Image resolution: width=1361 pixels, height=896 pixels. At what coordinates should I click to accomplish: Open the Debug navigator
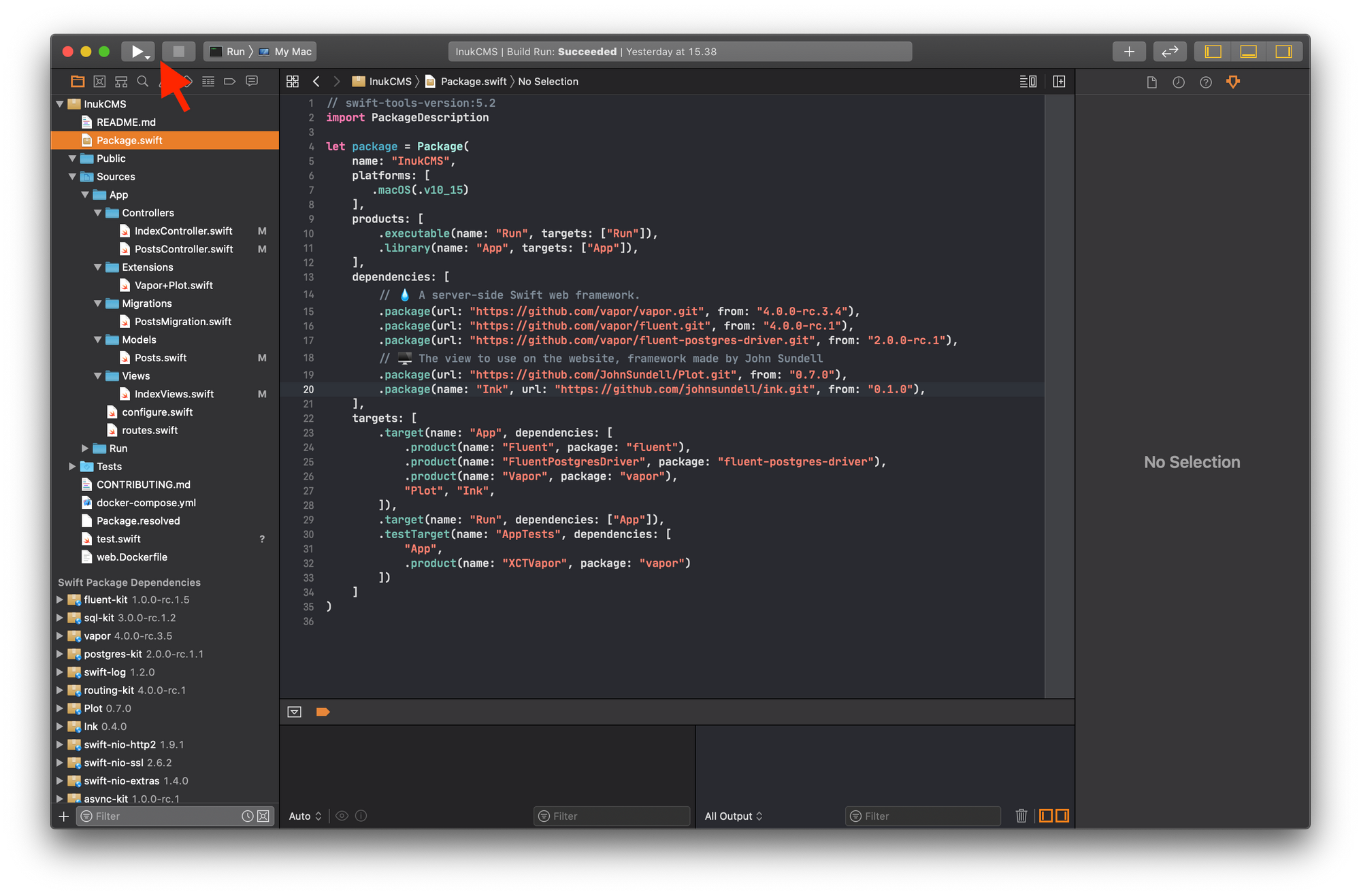pos(208,82)
